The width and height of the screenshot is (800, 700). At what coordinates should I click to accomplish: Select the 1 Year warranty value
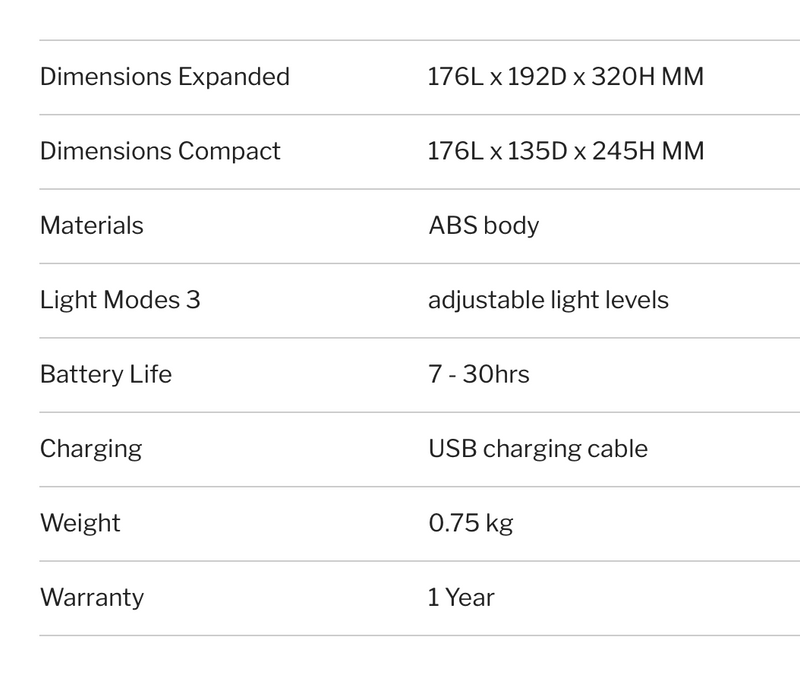pos(461,597)
